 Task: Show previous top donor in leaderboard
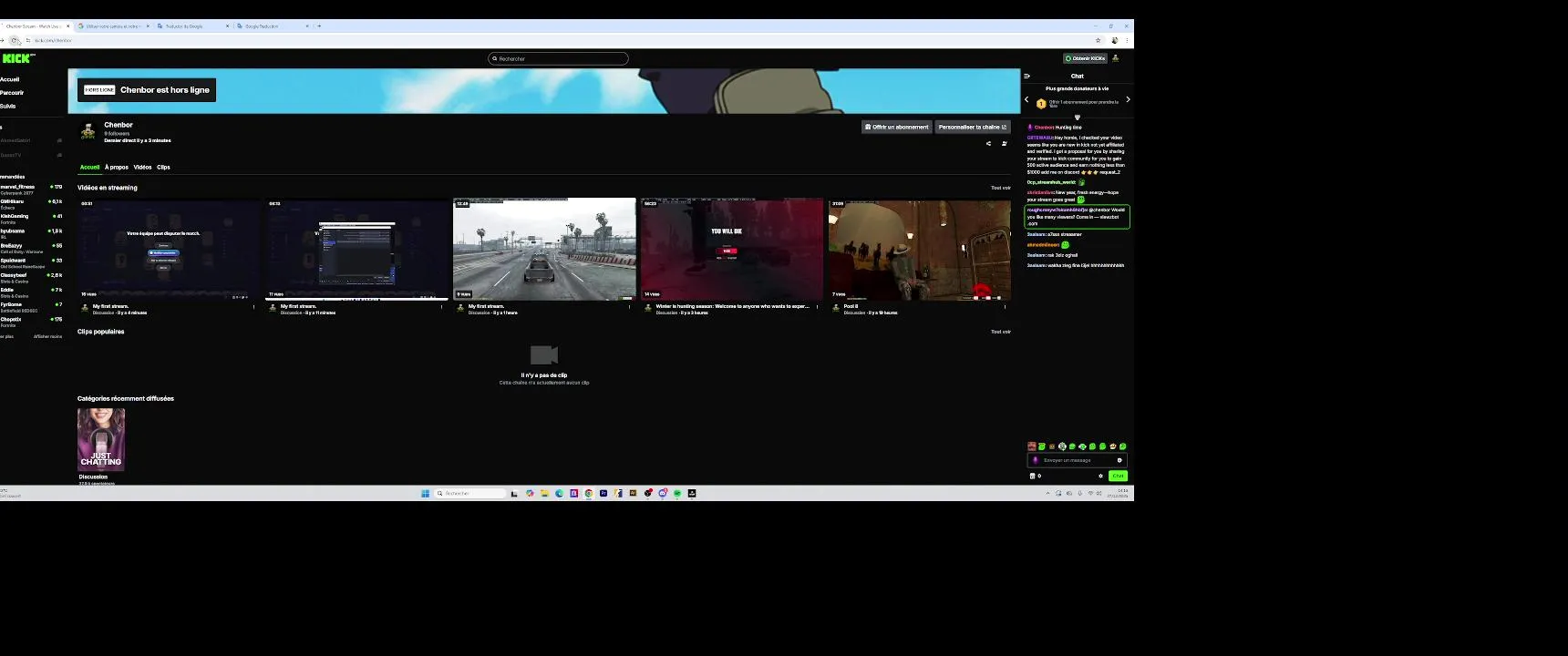(1026, 99)
